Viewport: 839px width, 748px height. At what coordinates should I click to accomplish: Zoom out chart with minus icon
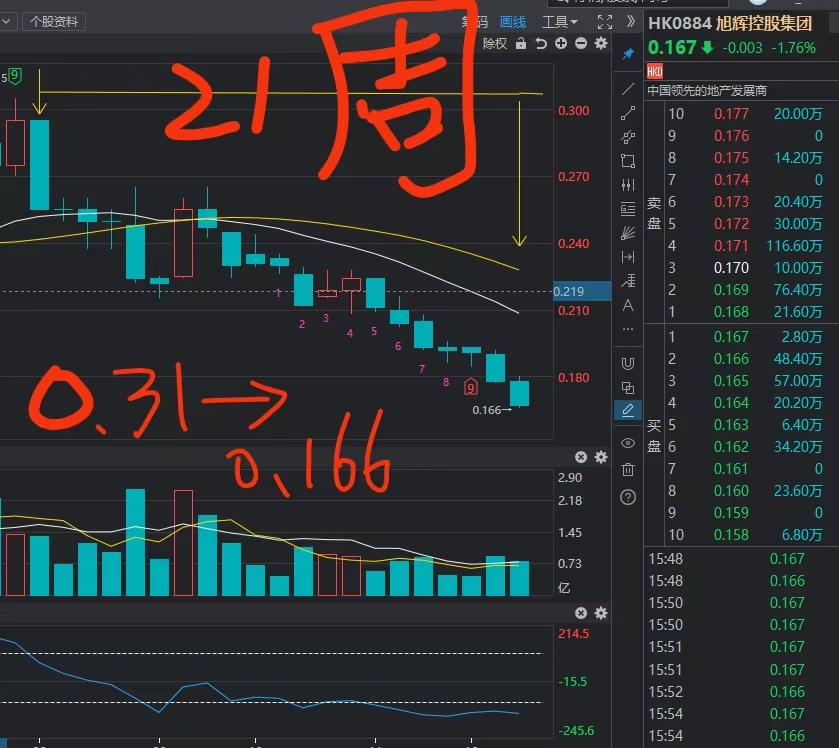581,43
